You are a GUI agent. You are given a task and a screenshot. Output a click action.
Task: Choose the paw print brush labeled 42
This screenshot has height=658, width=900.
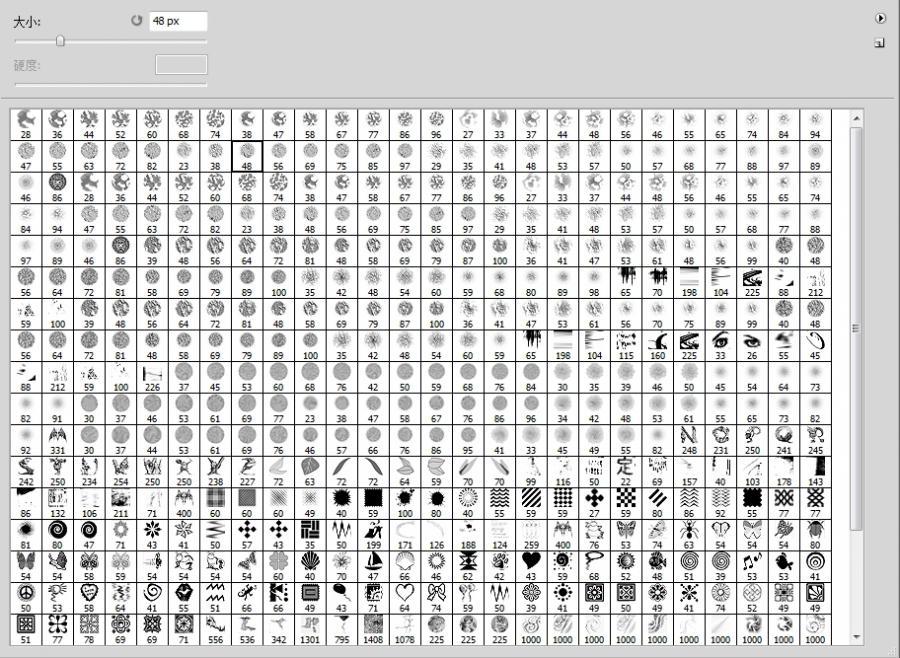pos(499,567)
